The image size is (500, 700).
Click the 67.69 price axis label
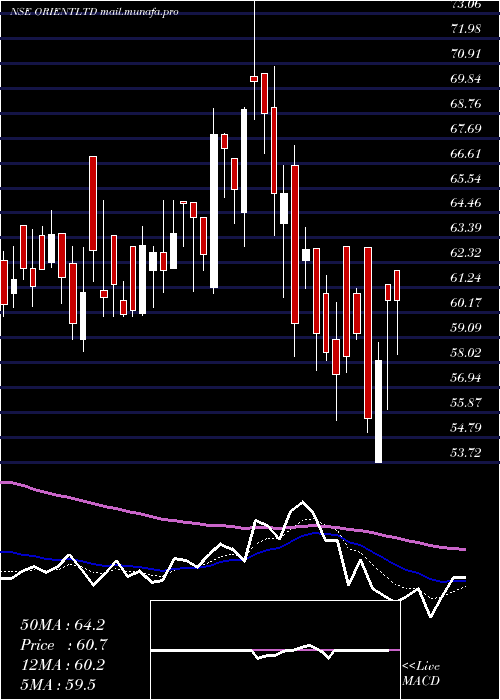coord(467,129)
